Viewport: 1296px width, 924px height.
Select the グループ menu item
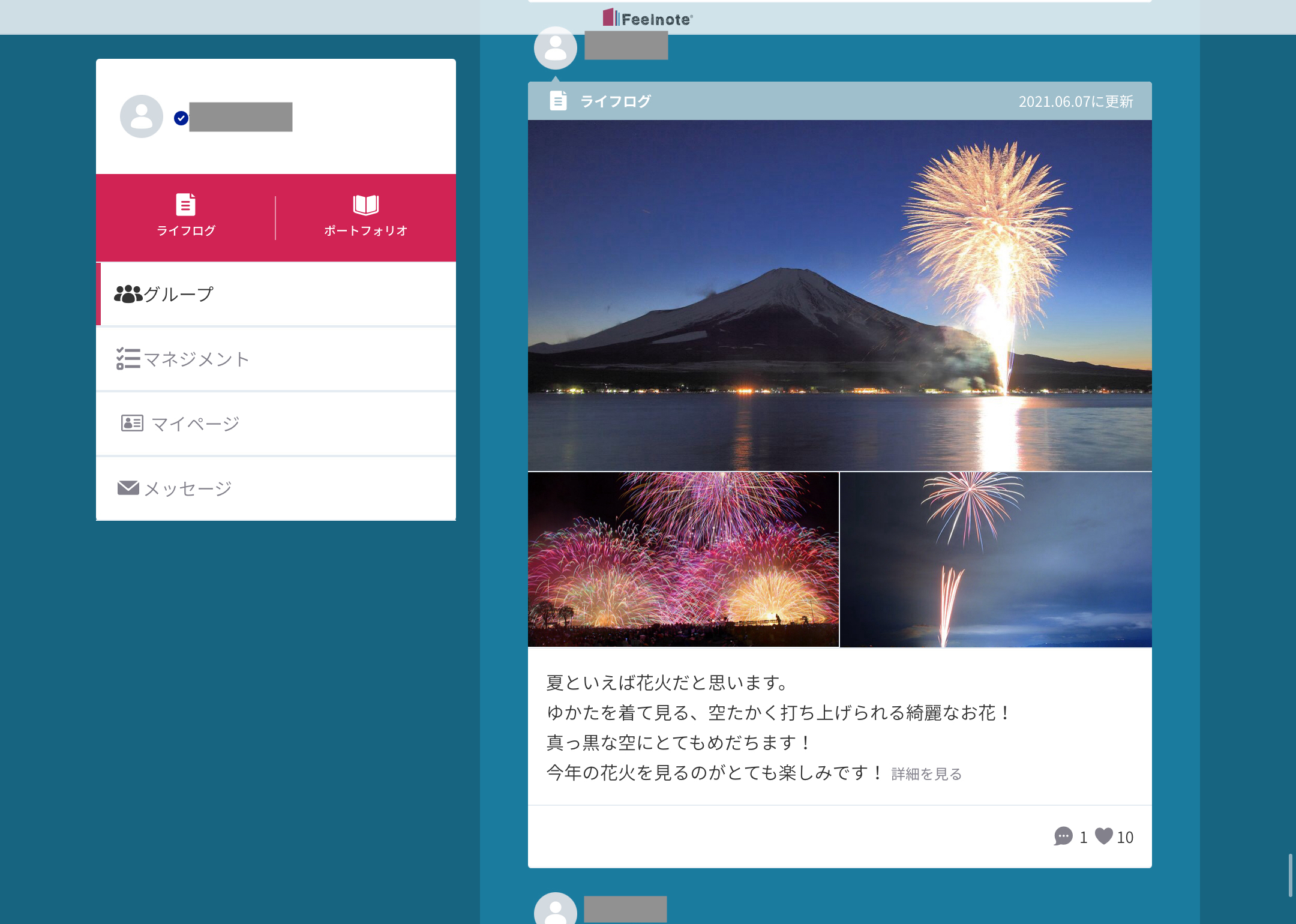tap(276, 294)
